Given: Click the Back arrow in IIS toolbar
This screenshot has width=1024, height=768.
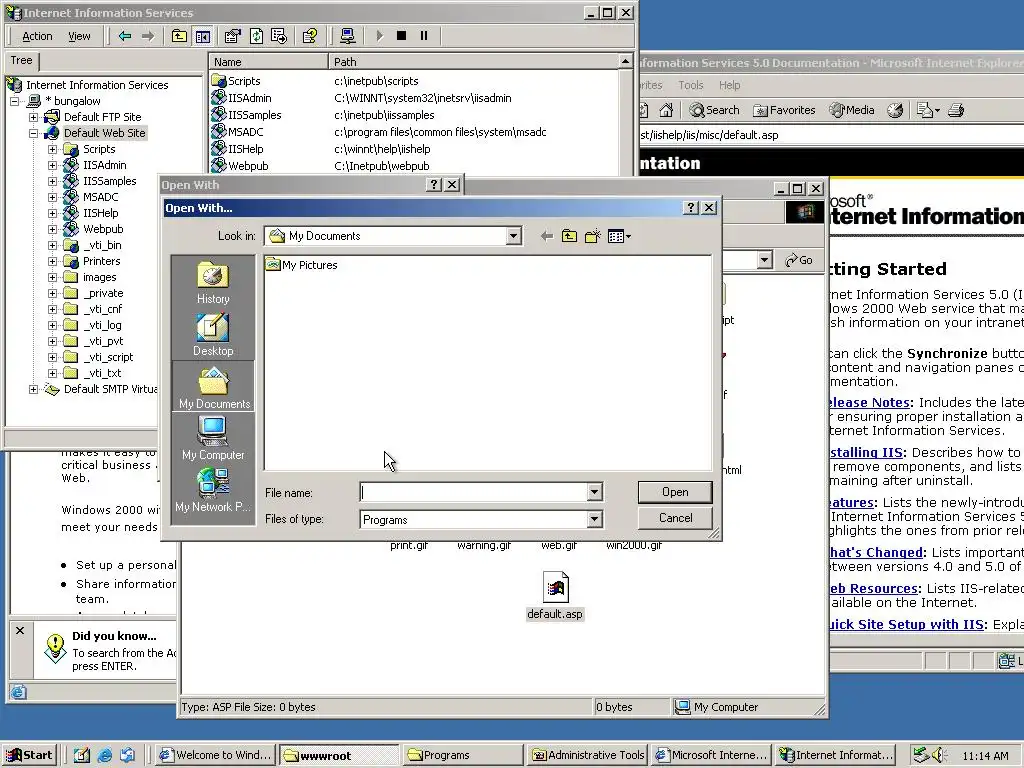Looking at the screenshot, I should [125, 36].
